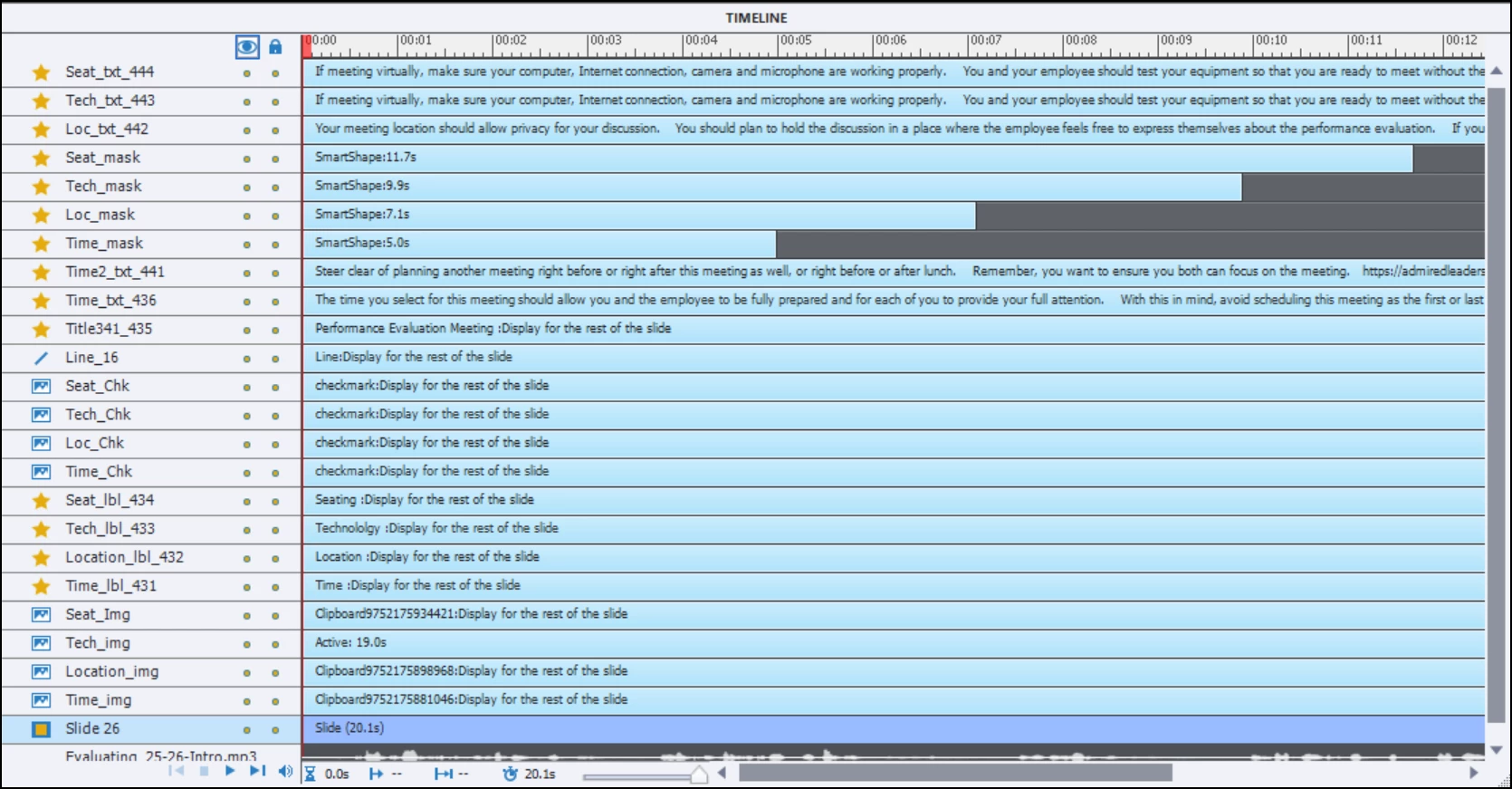This screenshot has width=1512, height=789.
Task: Select the Seat_mask SmartShape:11.7s bar
Action: point(858,158)
